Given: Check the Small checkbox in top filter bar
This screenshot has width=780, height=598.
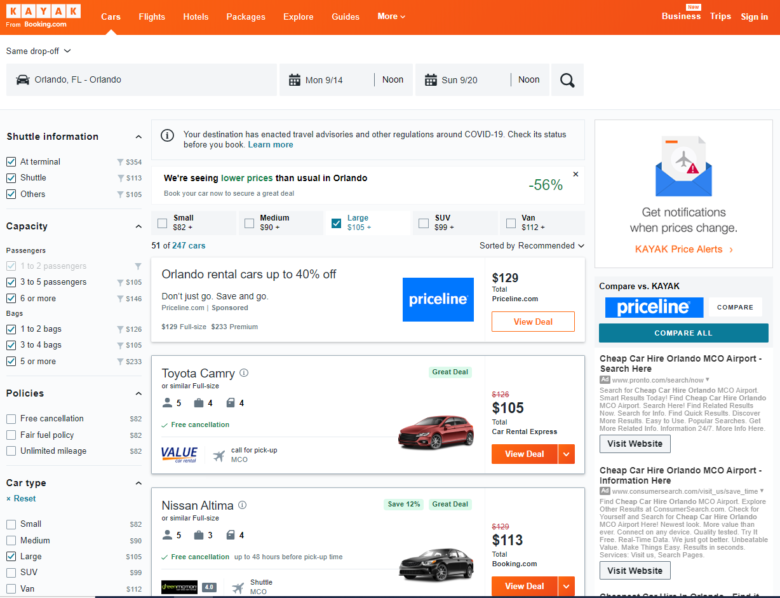Looking at the screenshot, I should coord(162,223).
